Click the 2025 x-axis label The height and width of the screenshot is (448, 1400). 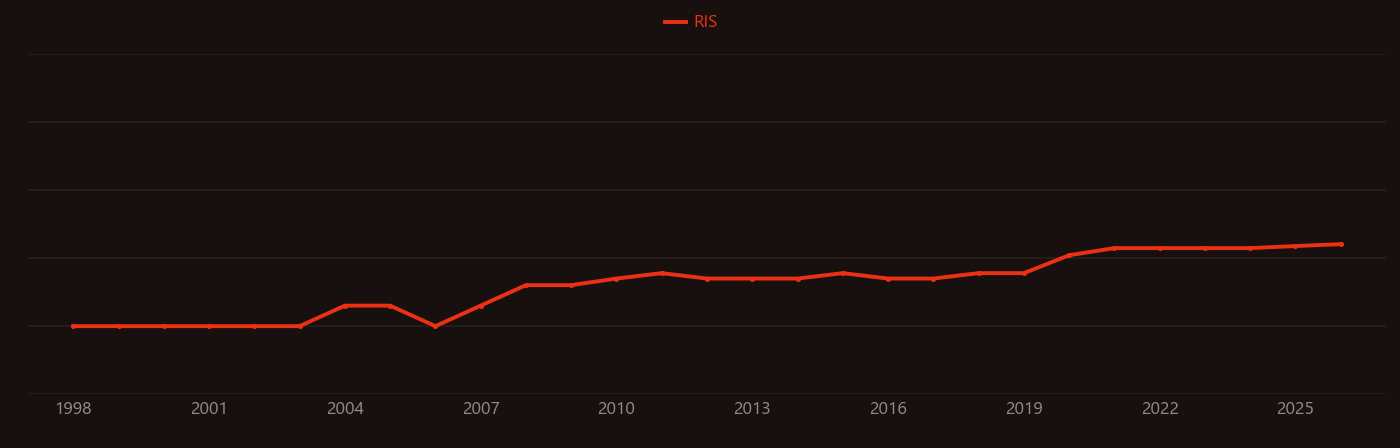coord(1295,409)
